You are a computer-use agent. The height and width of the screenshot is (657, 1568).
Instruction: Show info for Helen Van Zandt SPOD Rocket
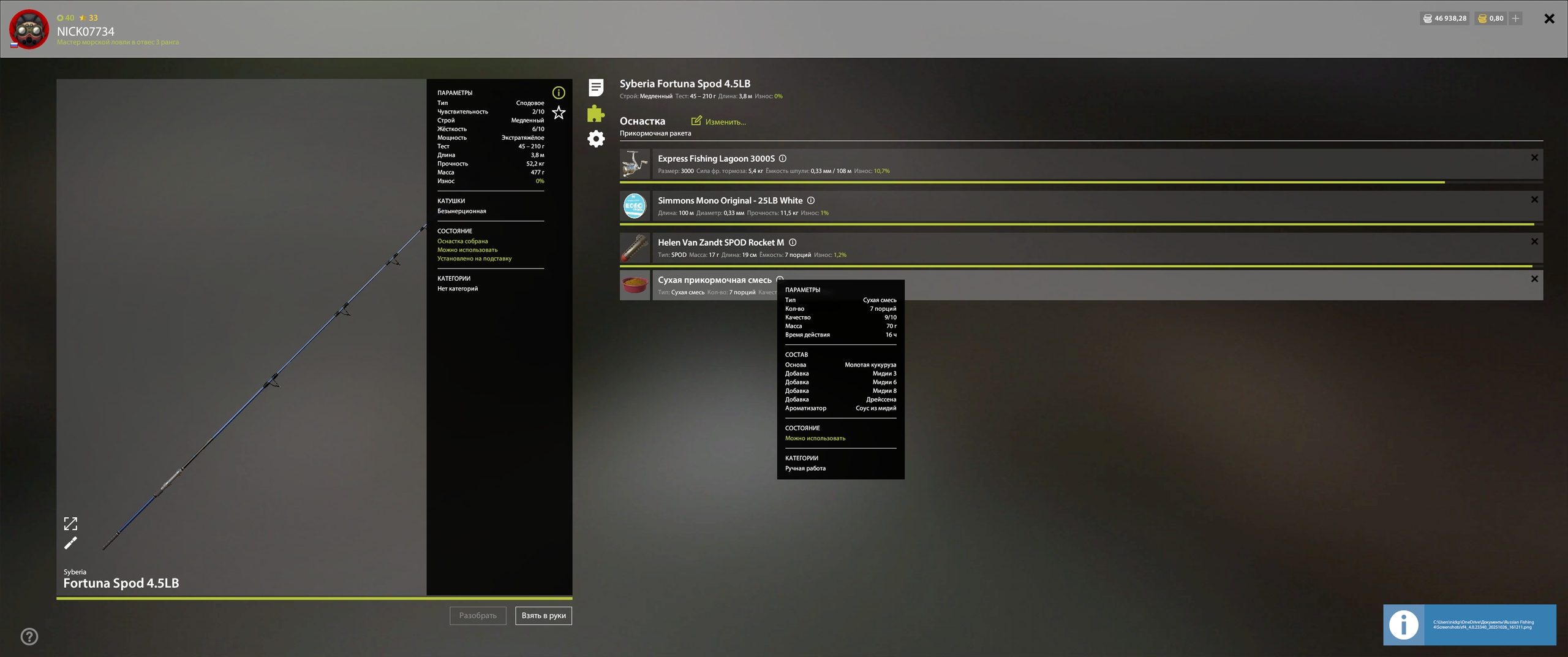(x=792, y=243)
